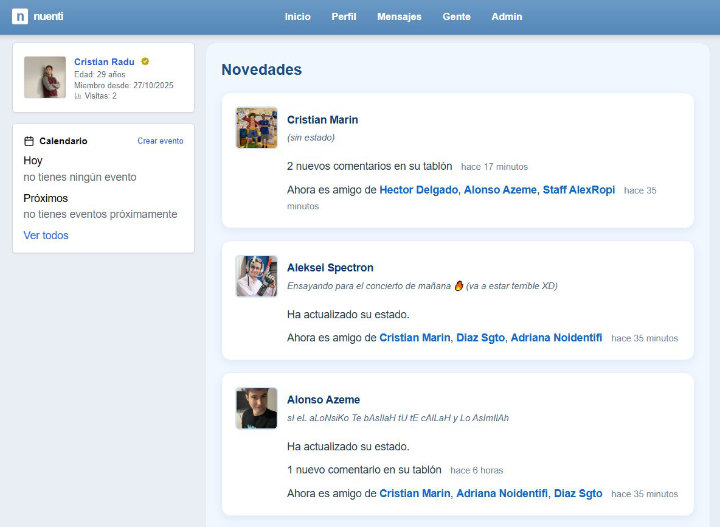Screen dimensions: 720x527
Task: Click Alonso Azeme's avatar picture
Action: (x=256, y=408)
